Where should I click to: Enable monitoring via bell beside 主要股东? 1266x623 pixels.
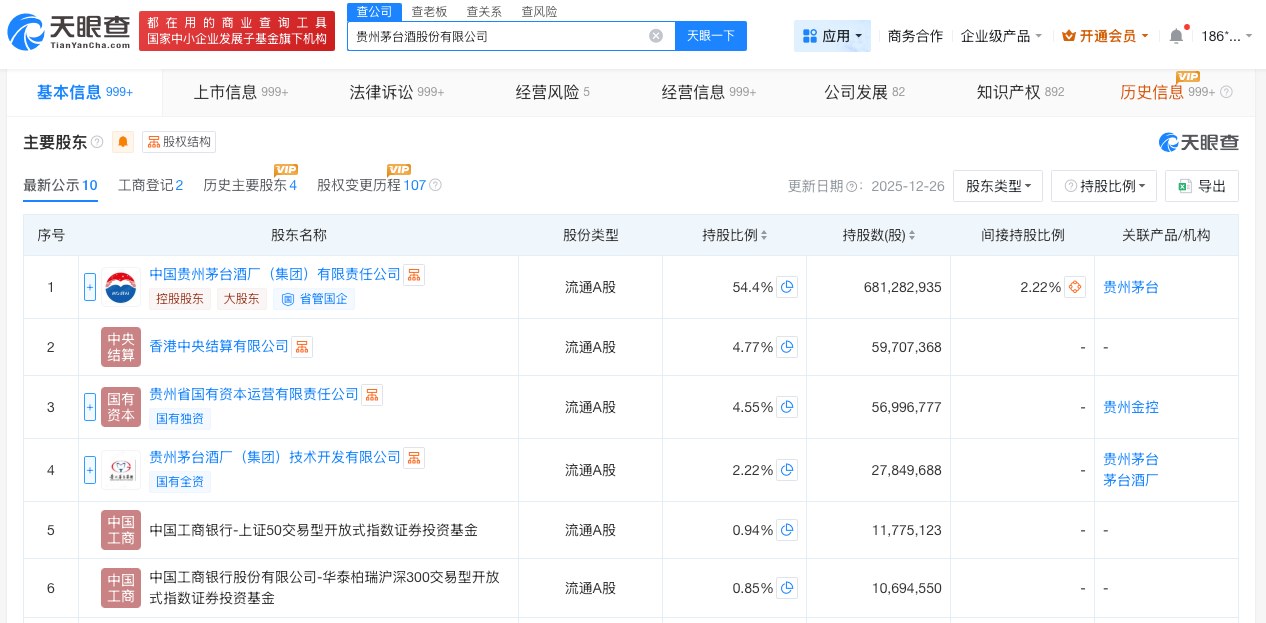(x=122, y=142)
